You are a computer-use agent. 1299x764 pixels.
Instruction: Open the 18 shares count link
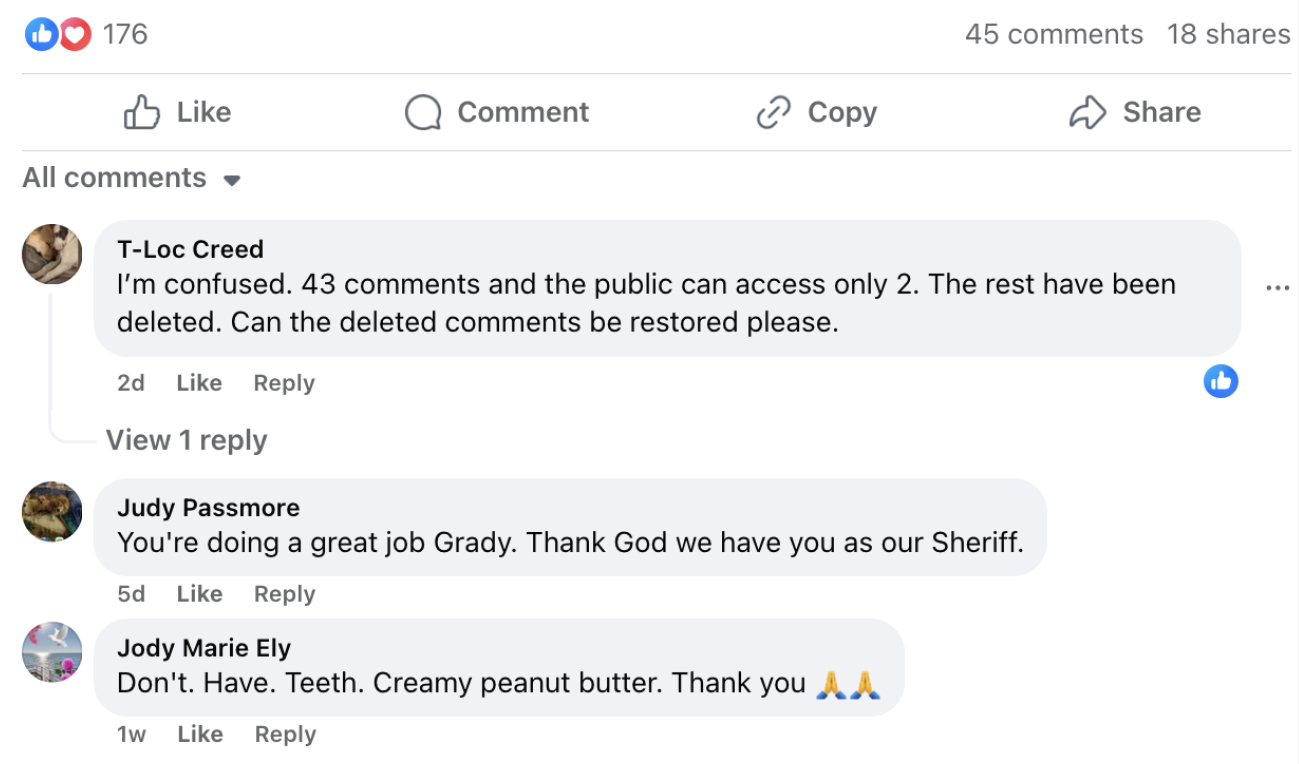tap(1228, 35)
